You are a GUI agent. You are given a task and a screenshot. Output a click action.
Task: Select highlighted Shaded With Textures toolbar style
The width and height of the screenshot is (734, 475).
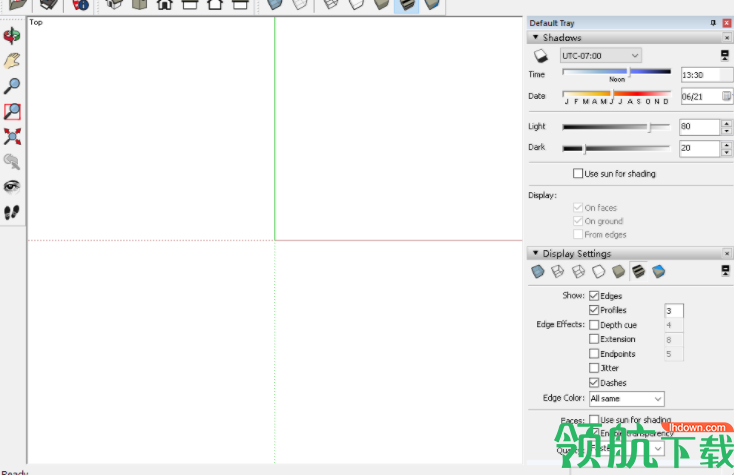click(406, 5)
